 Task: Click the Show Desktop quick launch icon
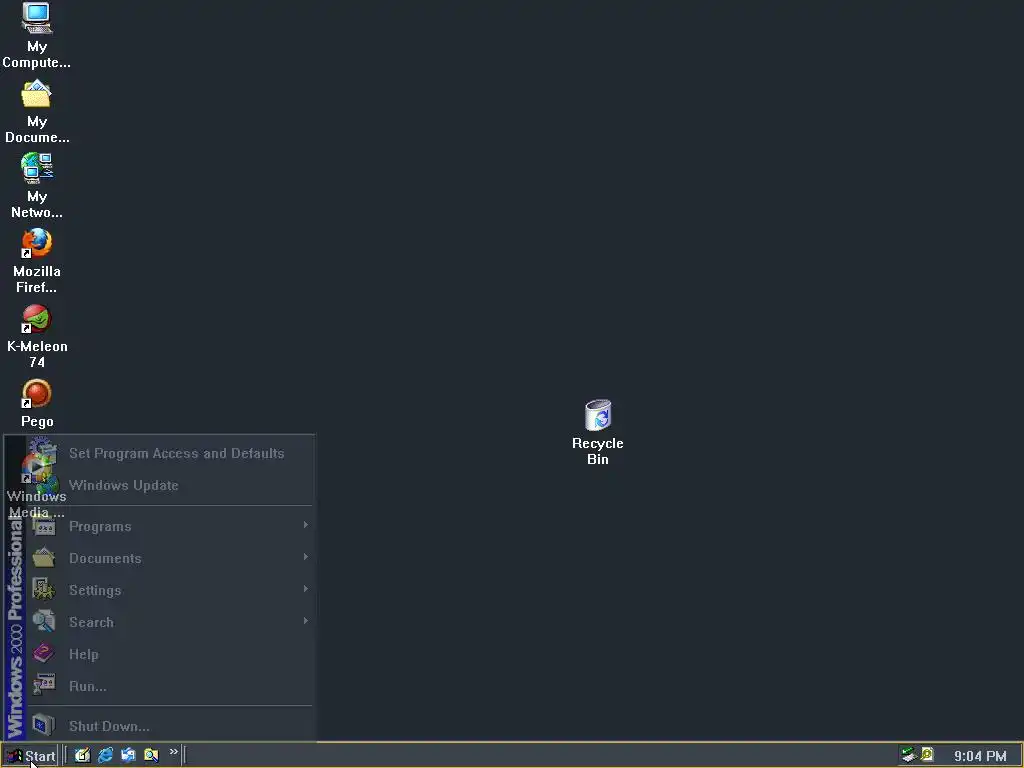click(82, 755)
